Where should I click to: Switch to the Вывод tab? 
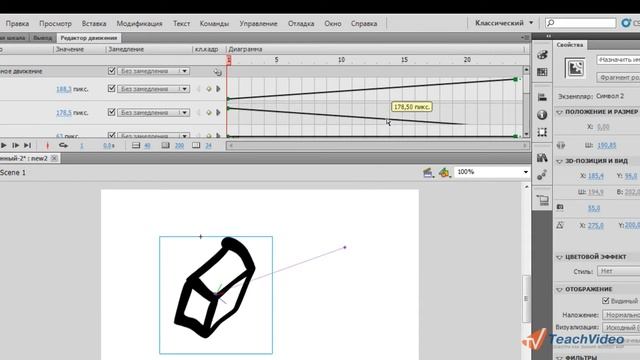tap(43, 38)
